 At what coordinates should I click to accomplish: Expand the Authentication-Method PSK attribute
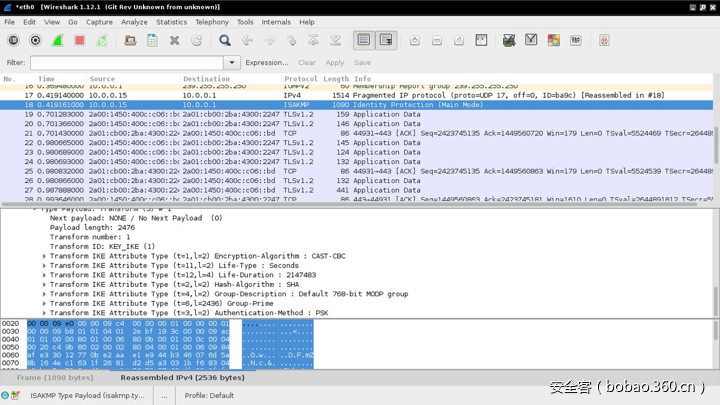[x=44, y=313]
